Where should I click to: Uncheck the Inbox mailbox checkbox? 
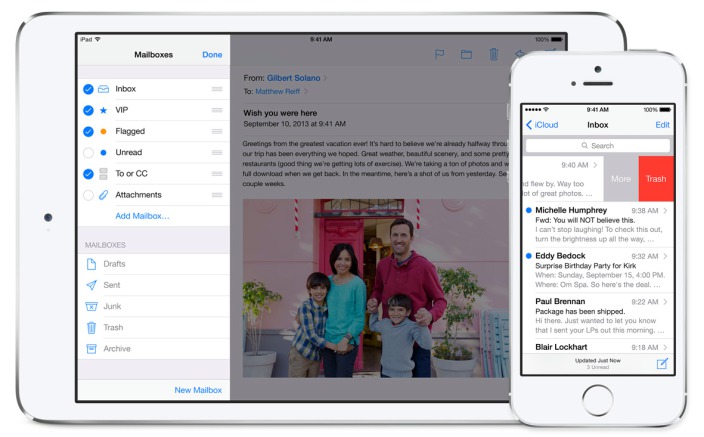[x=88, y=89]
